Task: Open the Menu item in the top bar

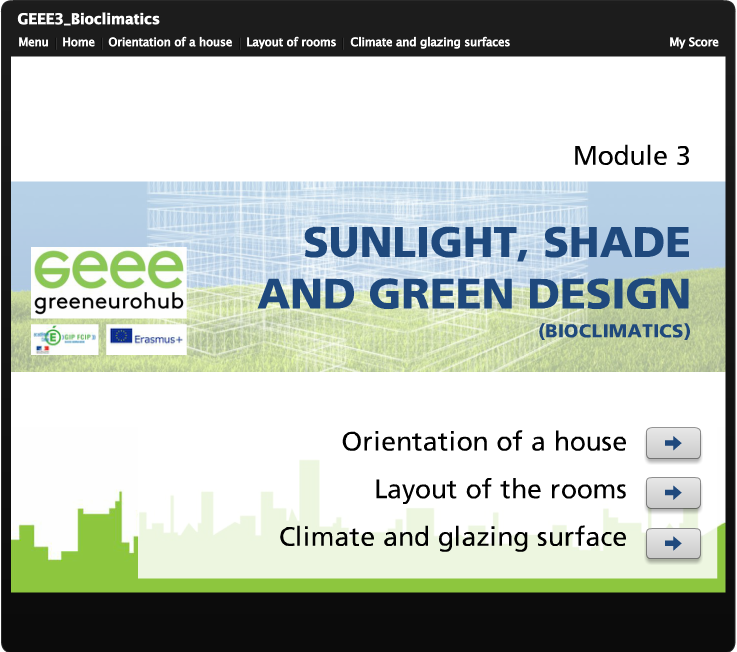Action: coord(33,42)
